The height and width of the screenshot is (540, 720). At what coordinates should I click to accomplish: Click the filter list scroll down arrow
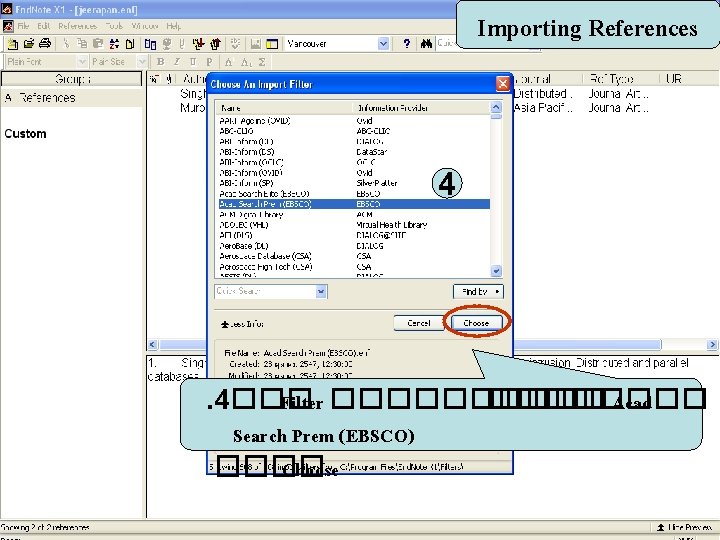pyautogui.click(x=496, y=271)
